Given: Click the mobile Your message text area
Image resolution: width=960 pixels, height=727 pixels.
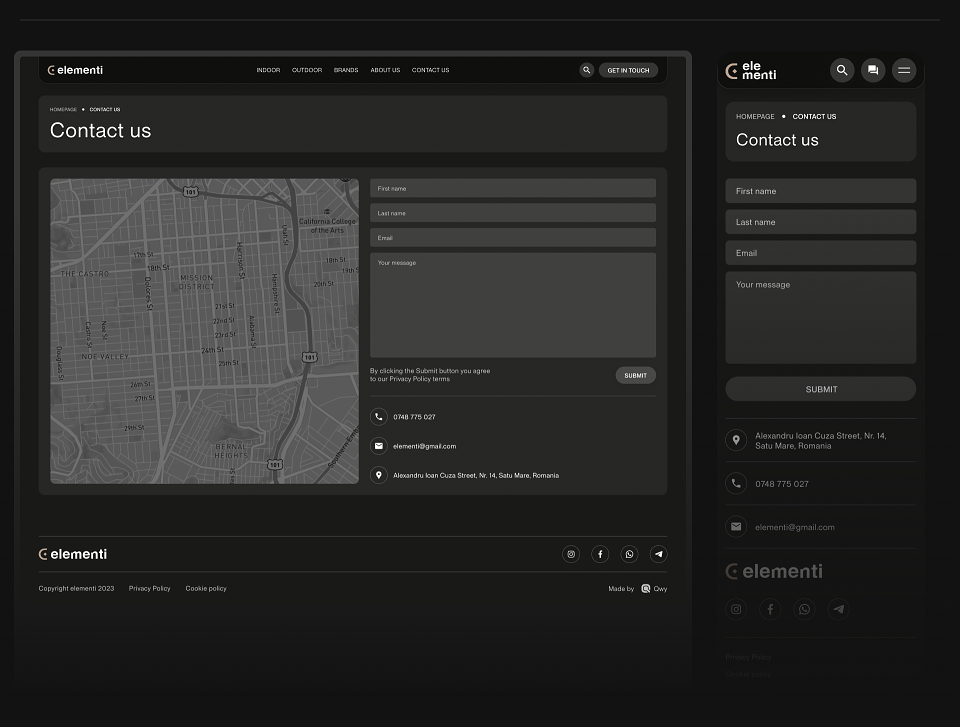Looking at the screenshot, I should [820, 317].
